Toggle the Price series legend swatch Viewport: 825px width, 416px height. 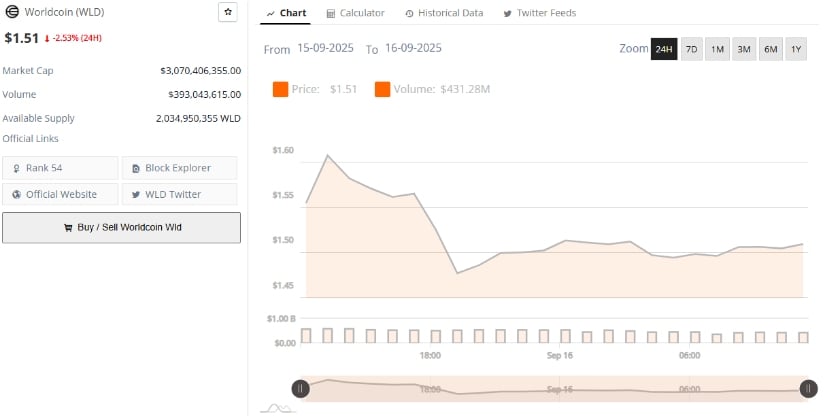coord(280,89)
